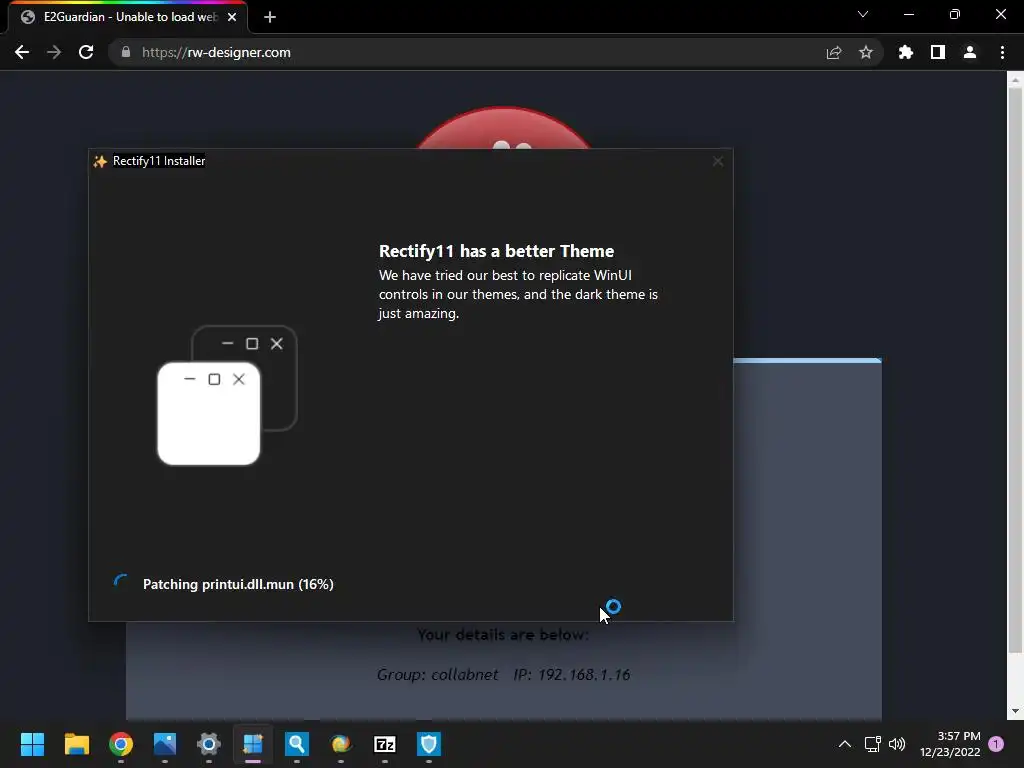Open the shield security app on taskbar
The width and height of the screenshot is (1024, 768).
pyautogui.click(x=428, y=744)
